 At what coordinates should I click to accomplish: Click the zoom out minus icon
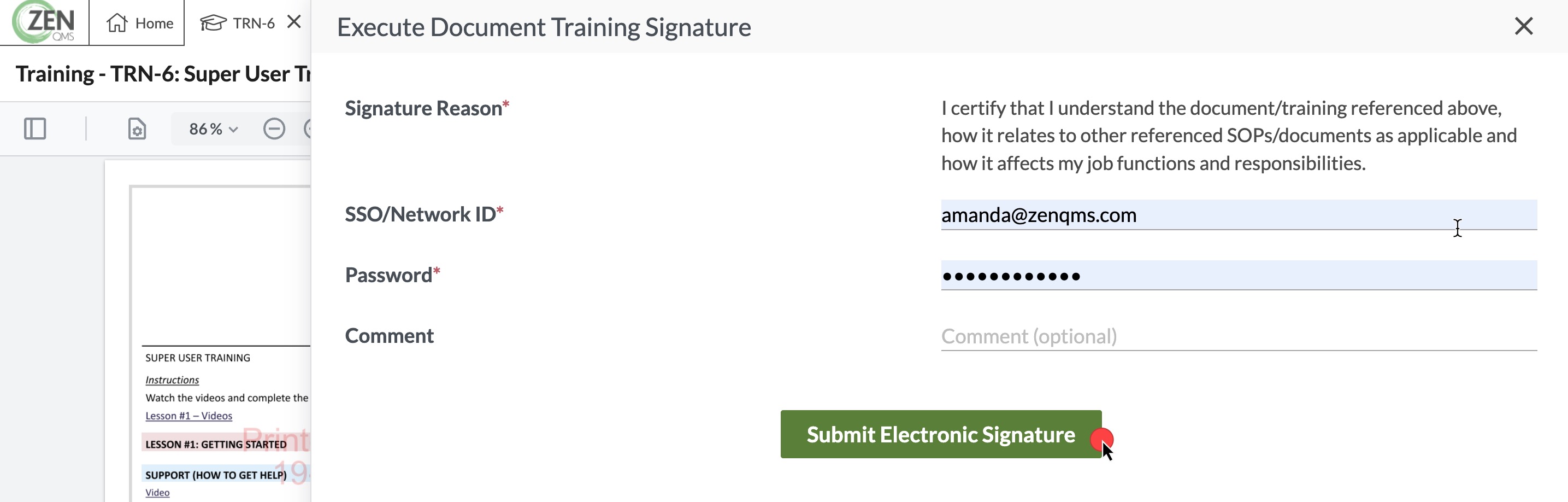pyautogui.click(x=274, y=129)
